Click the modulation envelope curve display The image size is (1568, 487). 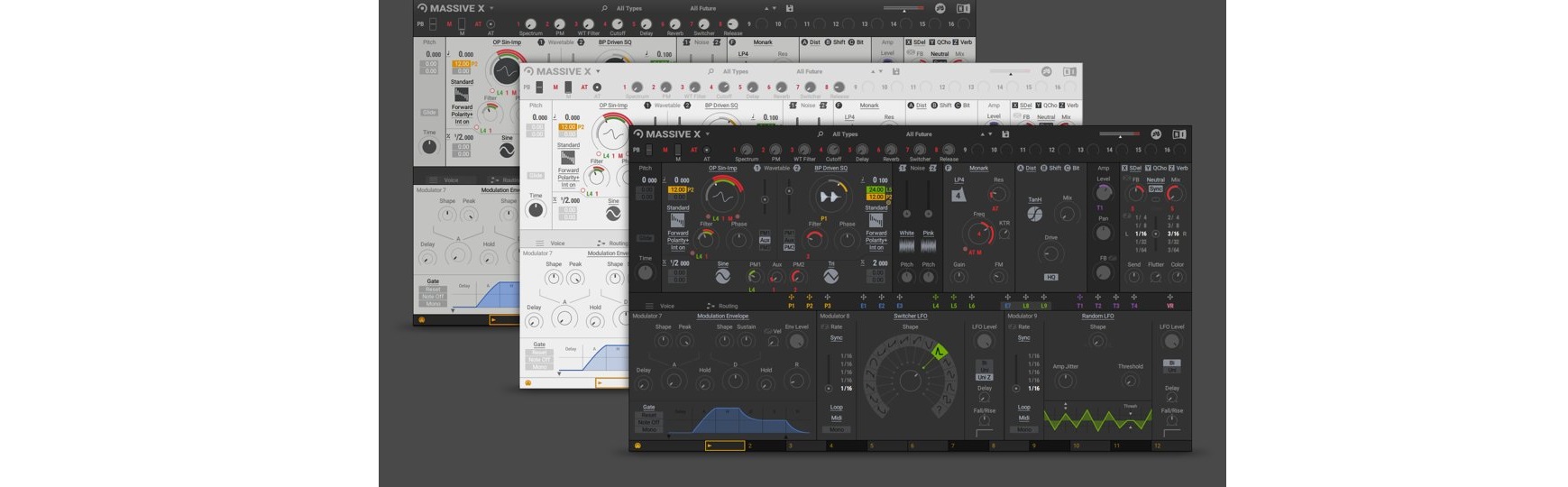coord(740,420)
